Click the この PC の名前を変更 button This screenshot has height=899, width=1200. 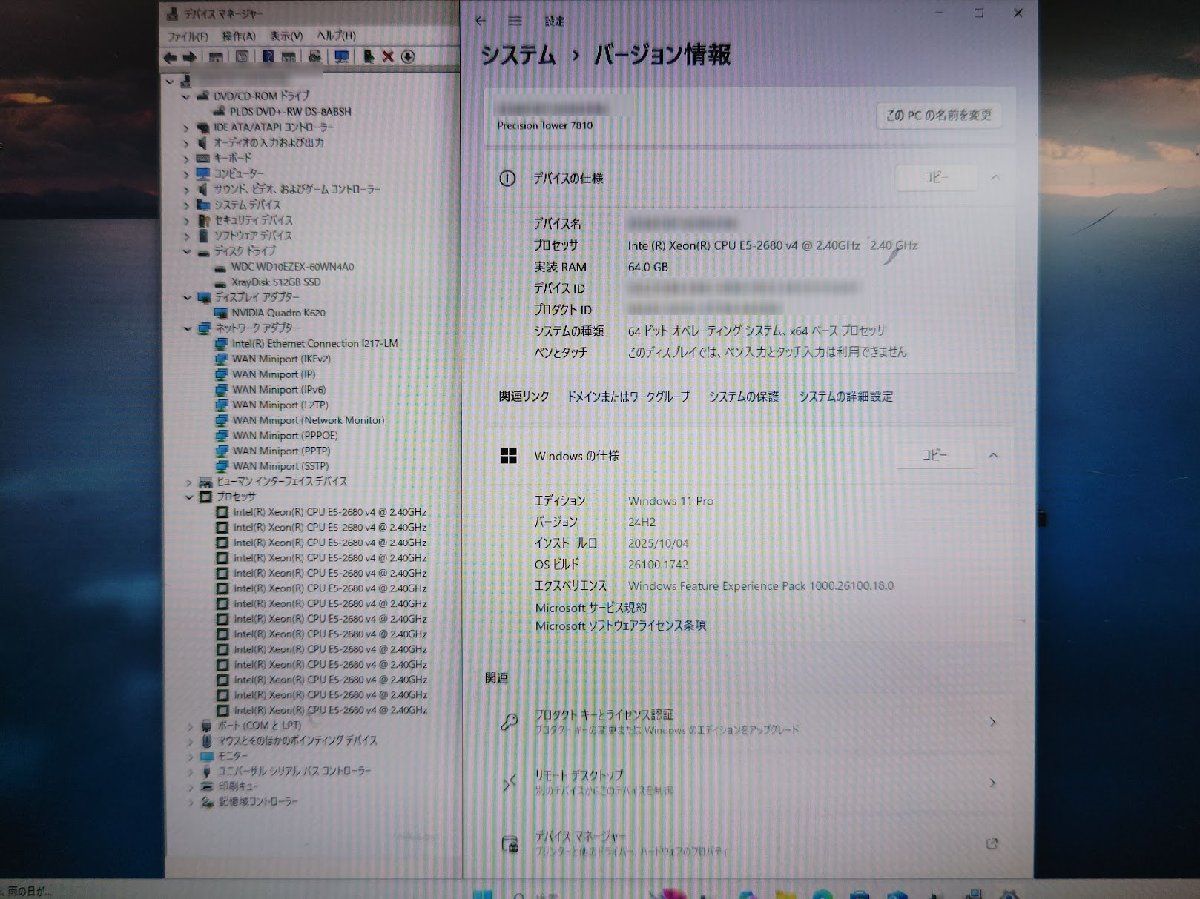coord(940,115)
